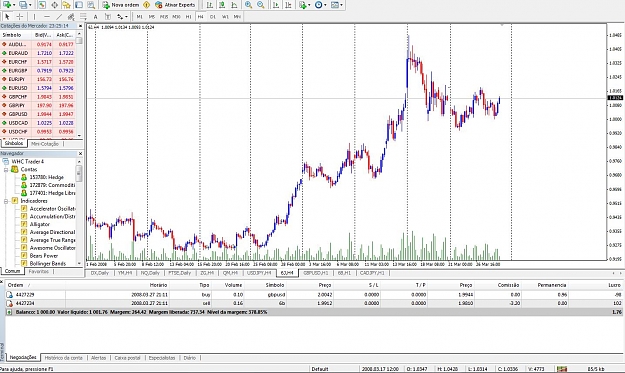The image size is (625, 373).
Task: Switch Navigator to Favoritos tab
Action: (39, 271)
